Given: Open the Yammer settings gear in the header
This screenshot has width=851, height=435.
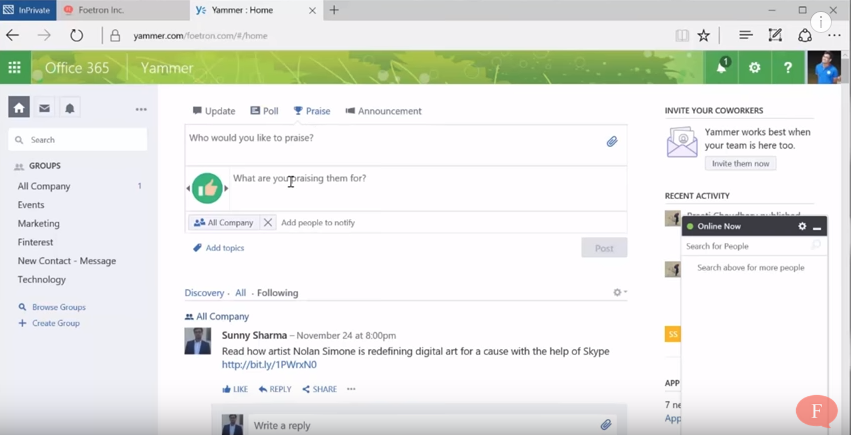Looking at the screenshot, I should pyautogui.click(x=754, y=67).
